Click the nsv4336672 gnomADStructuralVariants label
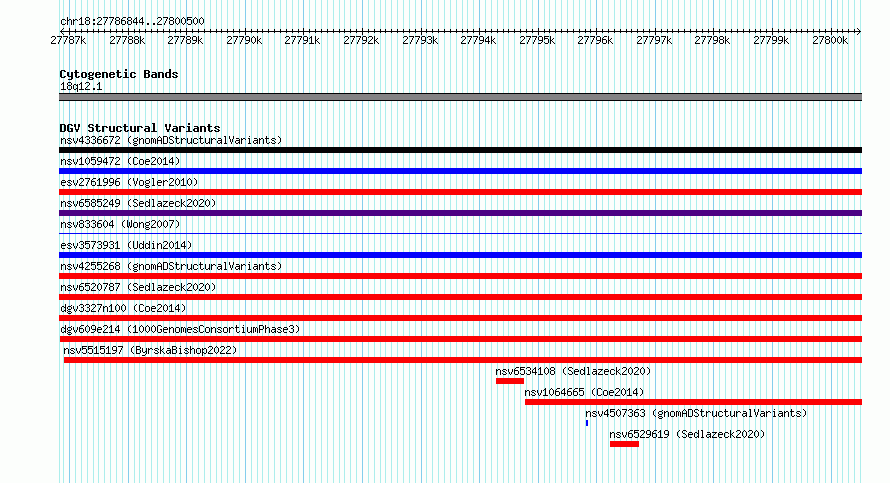 click(171, 140)
